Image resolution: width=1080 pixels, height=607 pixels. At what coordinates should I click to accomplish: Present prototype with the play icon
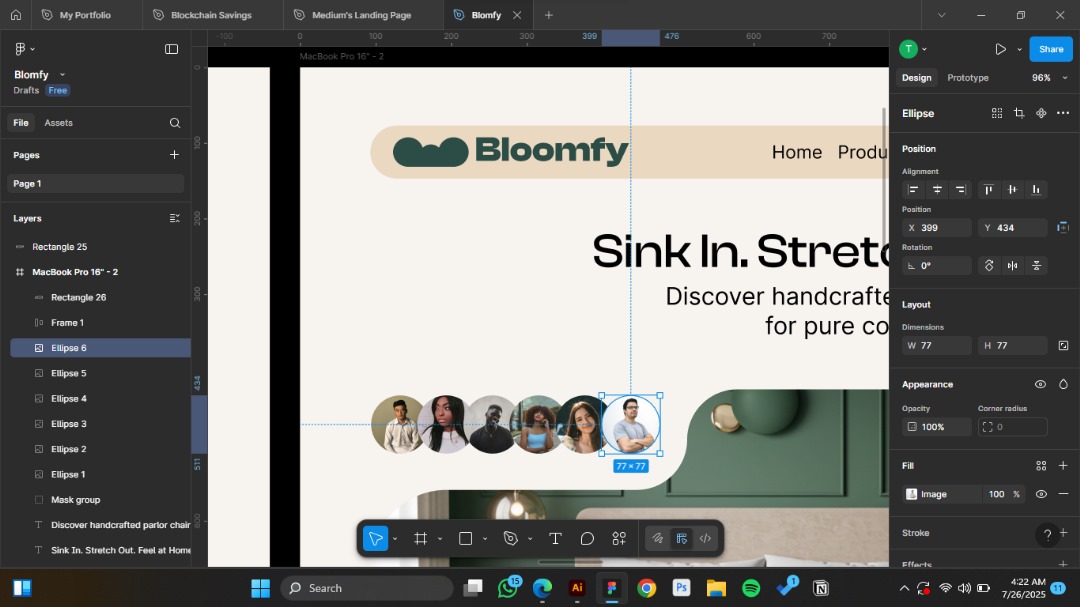(x=1000, y=49)
